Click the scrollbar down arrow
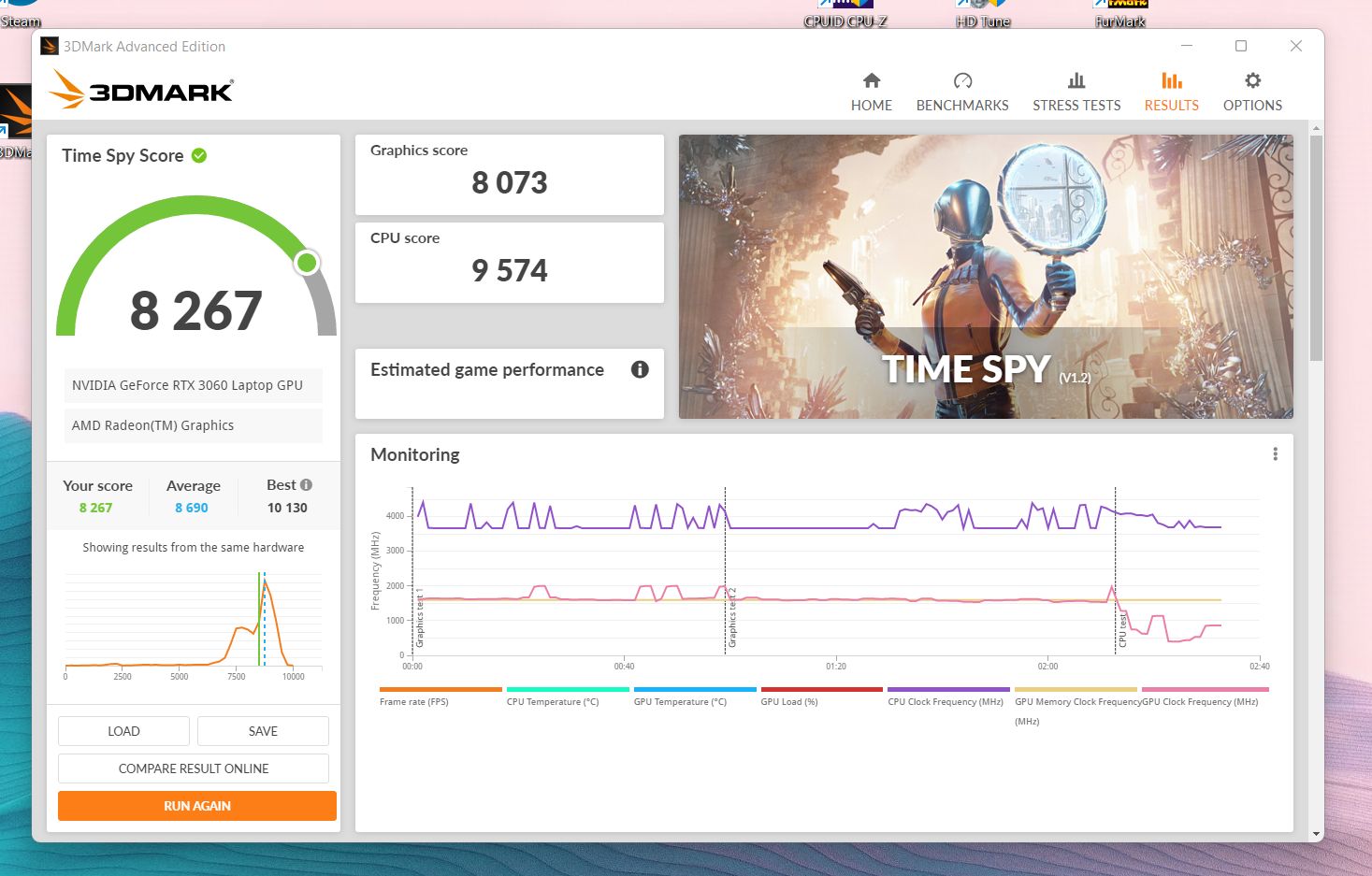The image size is (1372, 876). pos(1317,834)
